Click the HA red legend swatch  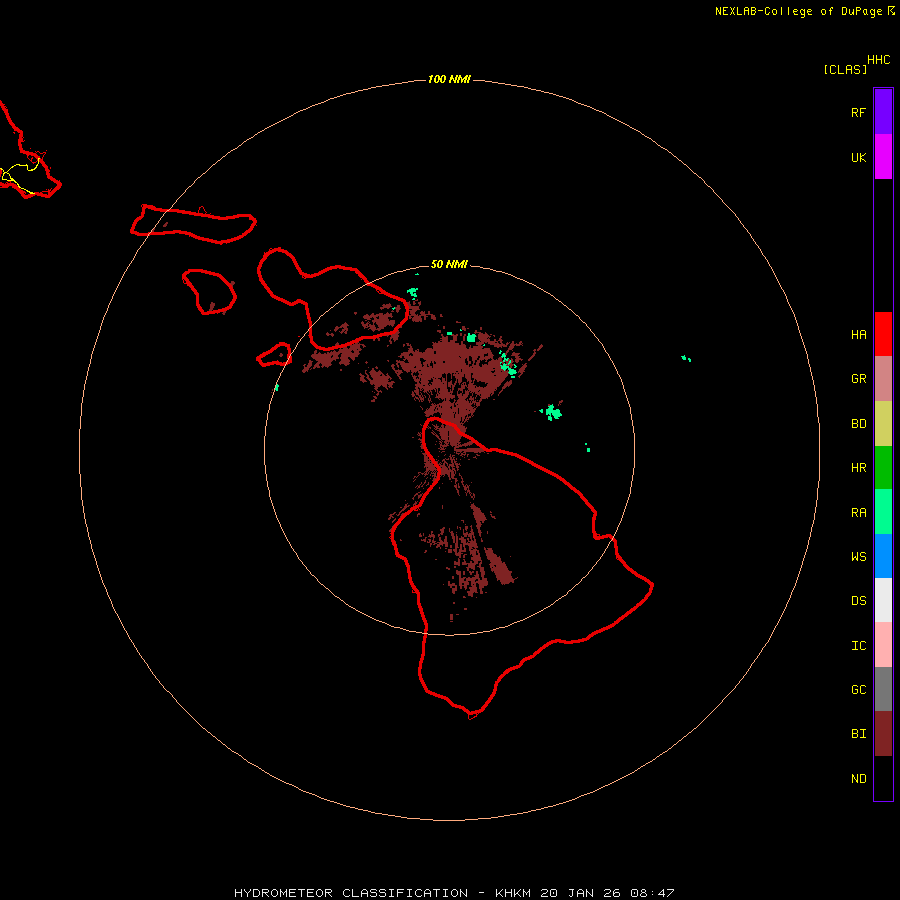(883, 334)
